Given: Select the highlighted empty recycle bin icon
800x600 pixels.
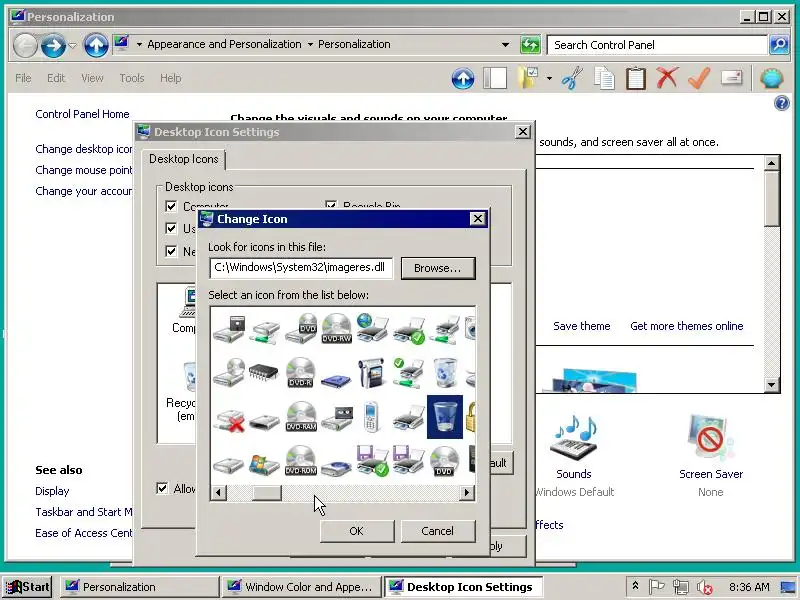Looking at the screenshot, I should click(445, 417).
